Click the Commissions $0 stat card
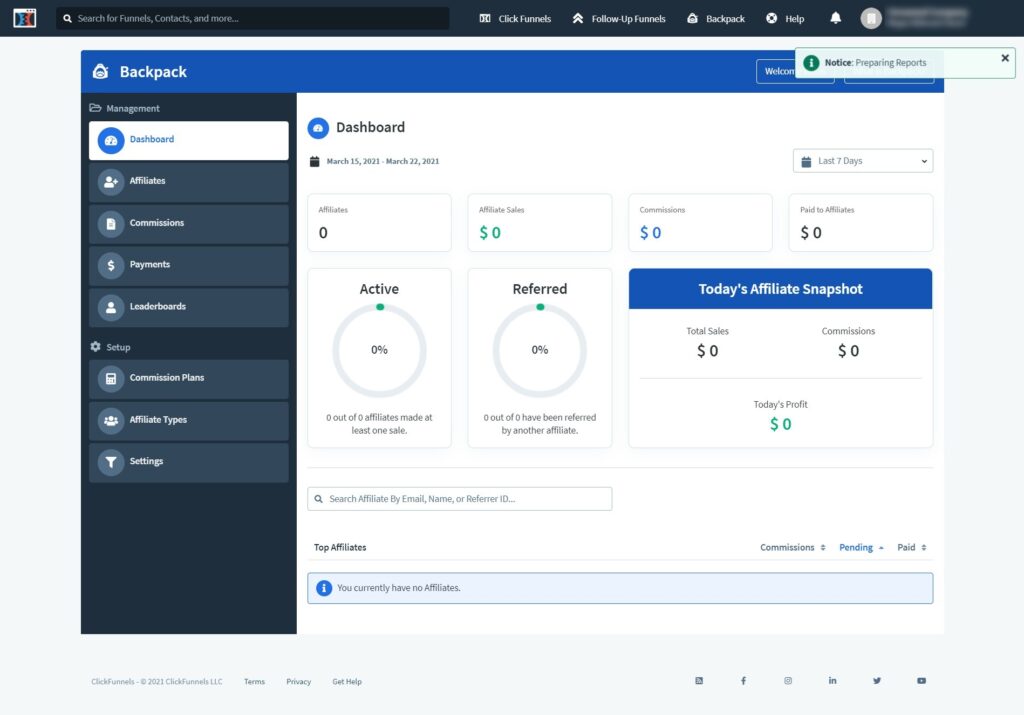 pyautogui.click(x=700, y=223)
